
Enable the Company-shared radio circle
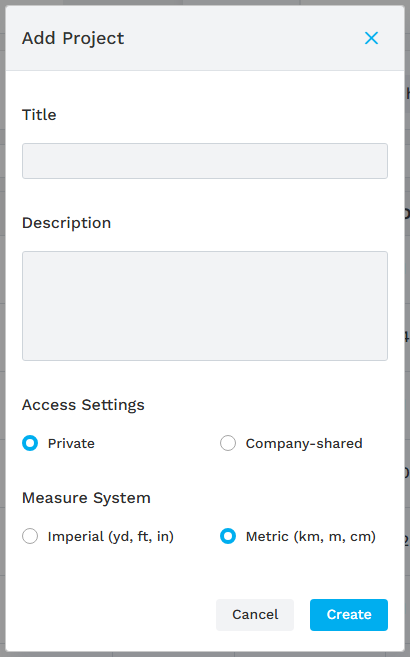[x=228, y=443]
